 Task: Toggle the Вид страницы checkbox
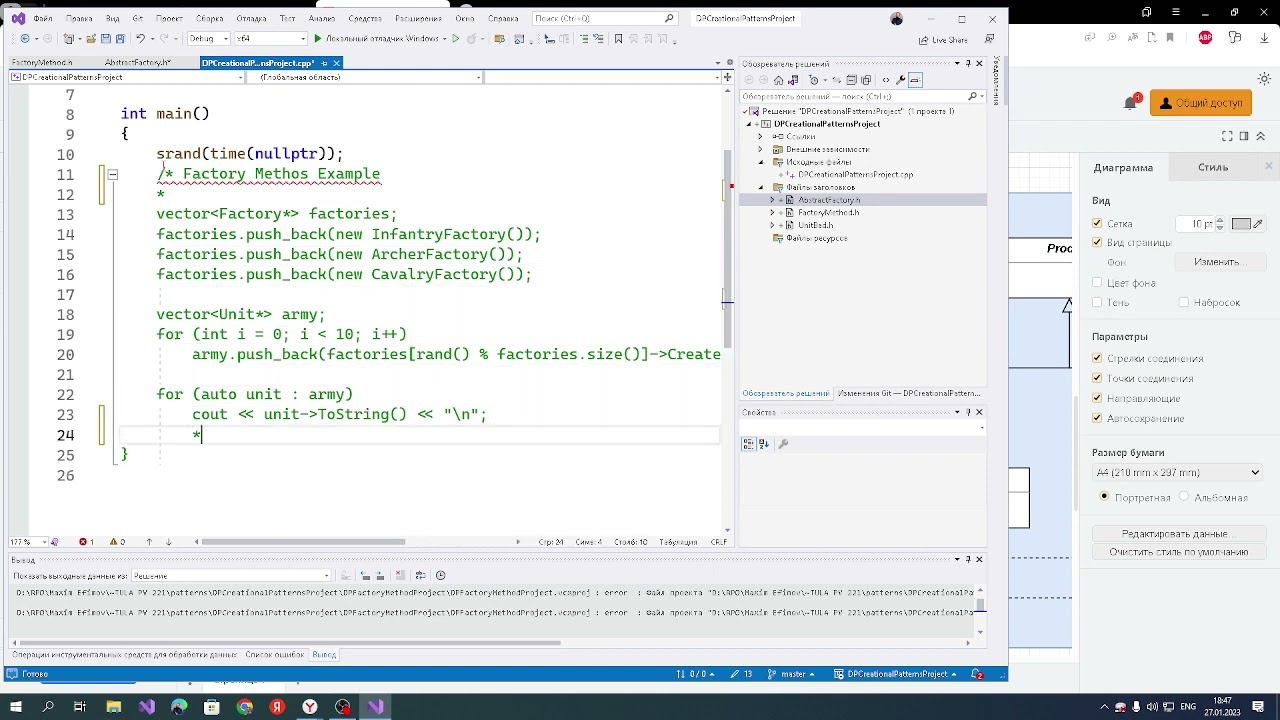click(1097, 243)
